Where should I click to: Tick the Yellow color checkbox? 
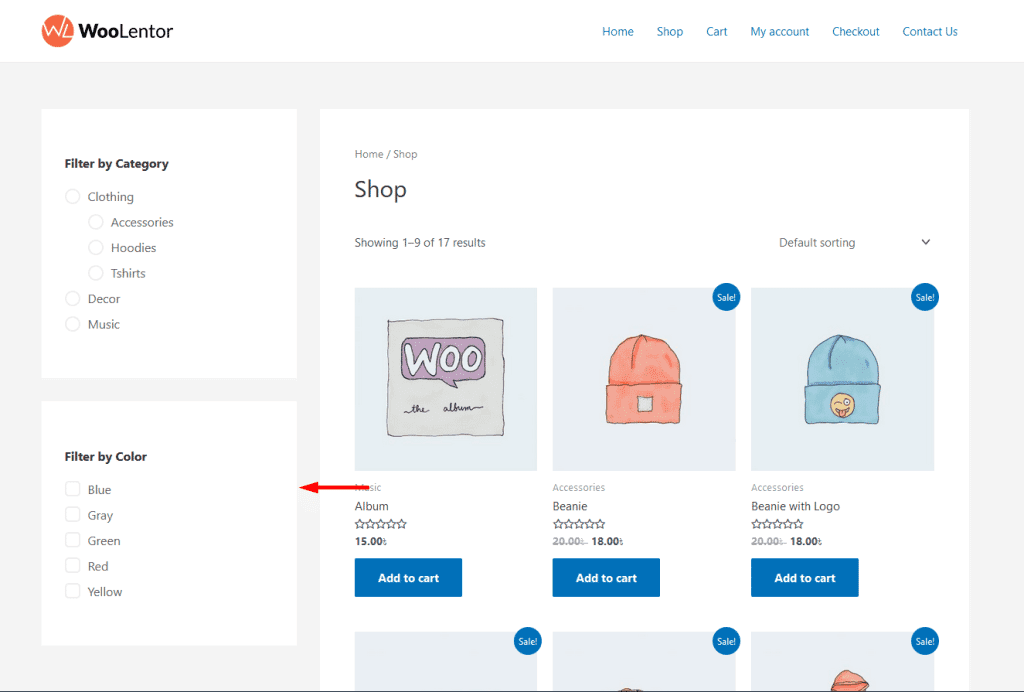(x=72, y=591)
